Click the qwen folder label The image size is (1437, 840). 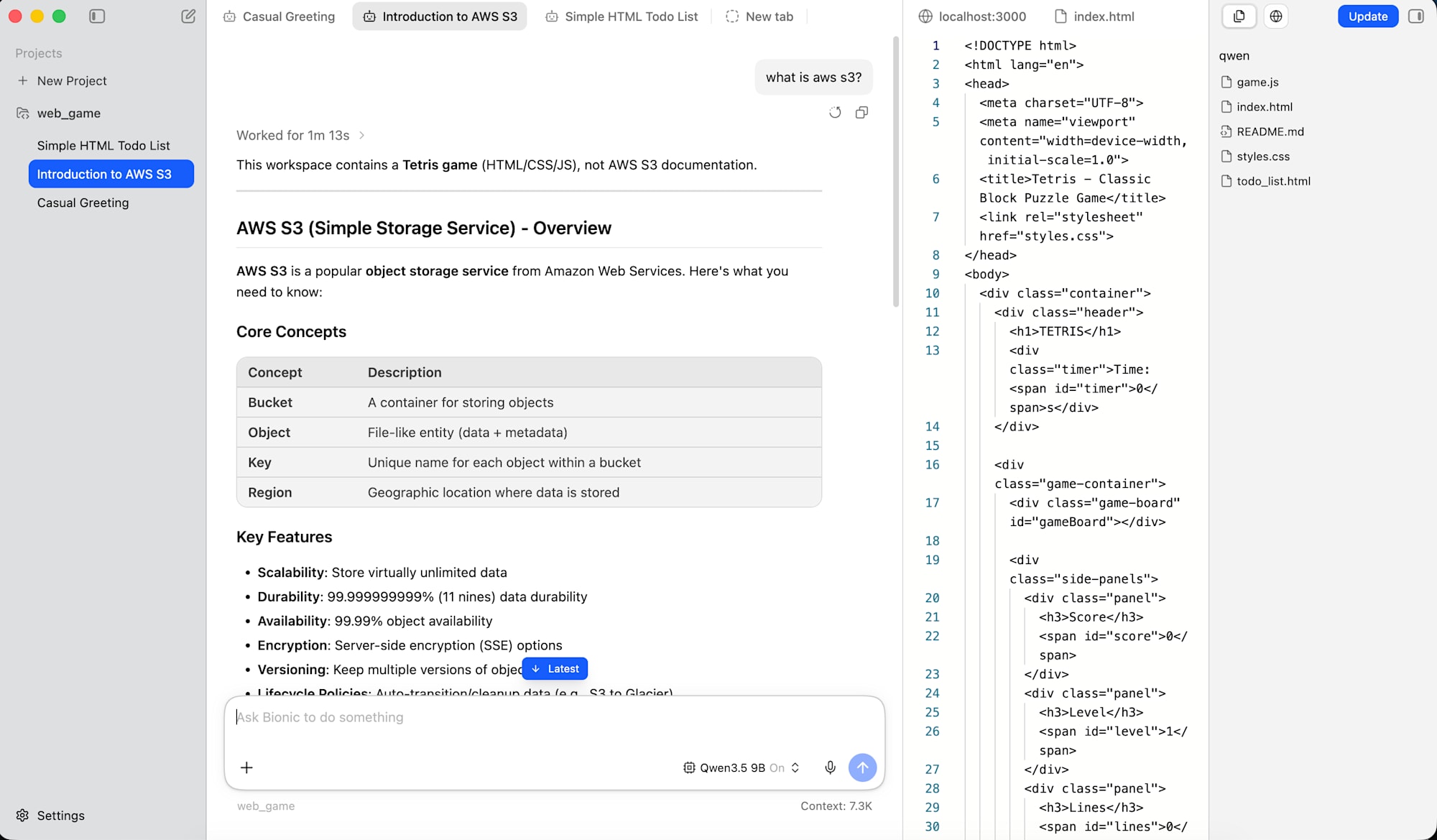tap(1234, 55)
